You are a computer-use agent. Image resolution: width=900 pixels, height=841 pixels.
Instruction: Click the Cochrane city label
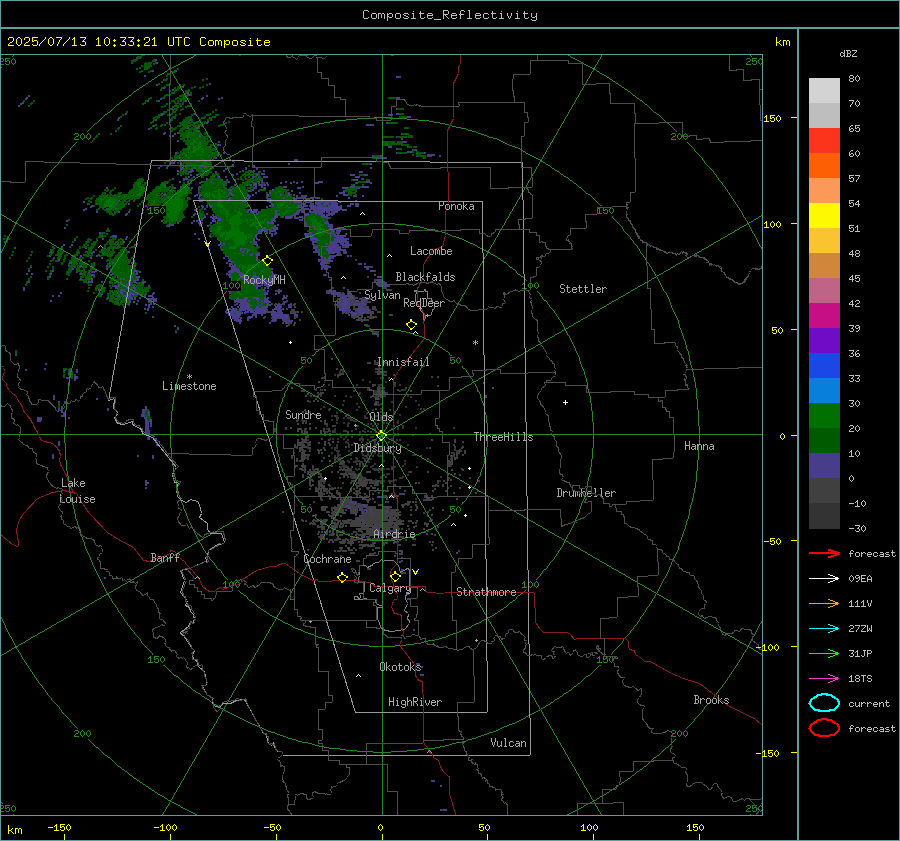tap(327, 559)
